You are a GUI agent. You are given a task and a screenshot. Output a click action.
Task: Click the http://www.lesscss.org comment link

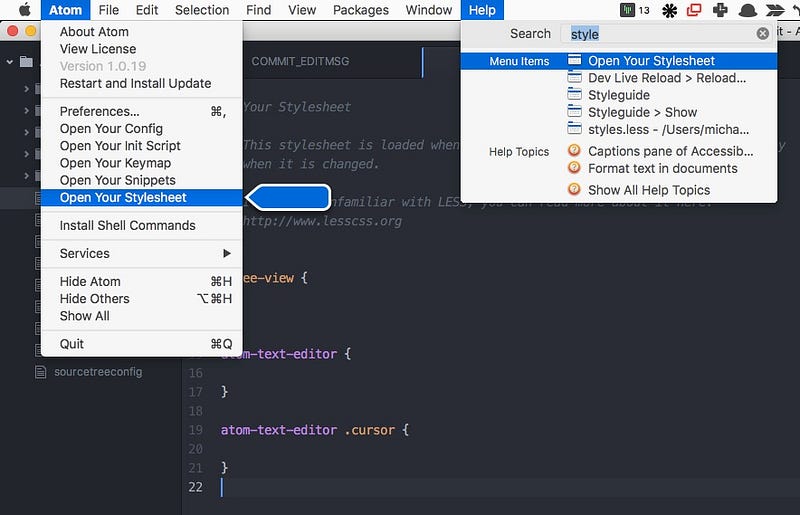click(322, 221)
